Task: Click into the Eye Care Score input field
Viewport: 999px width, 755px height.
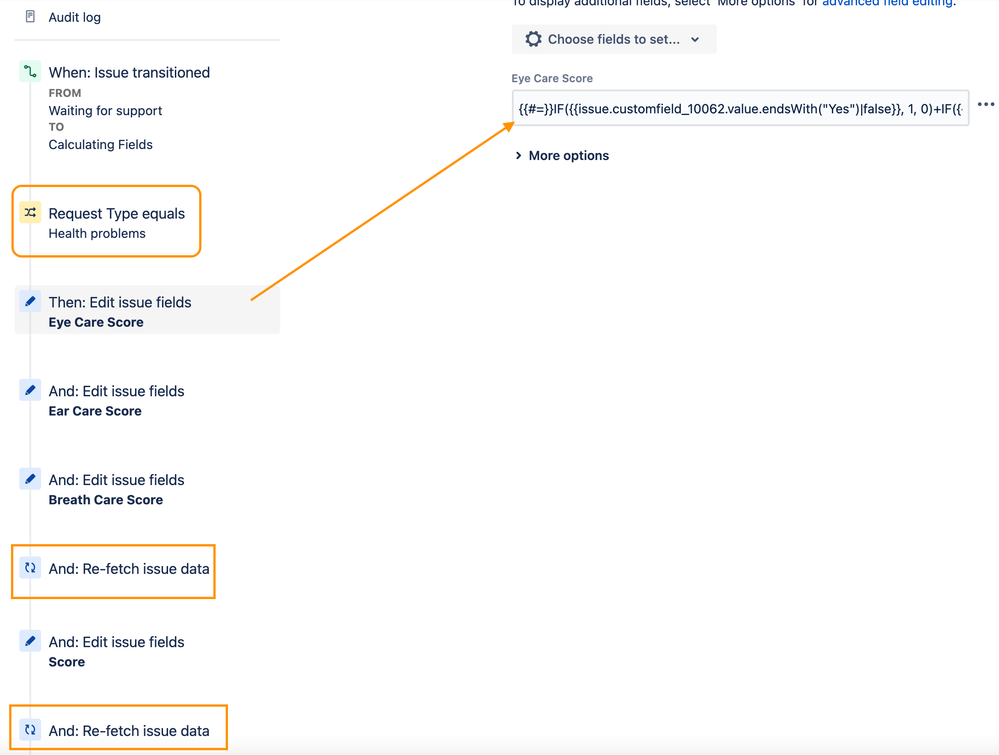Action: tap(740, 108)
